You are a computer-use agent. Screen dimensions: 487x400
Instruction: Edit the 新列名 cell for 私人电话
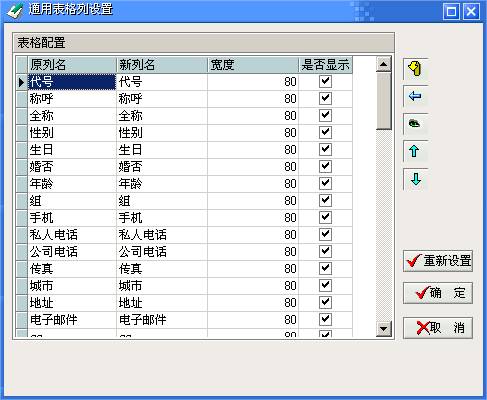[x=162, y=235]
